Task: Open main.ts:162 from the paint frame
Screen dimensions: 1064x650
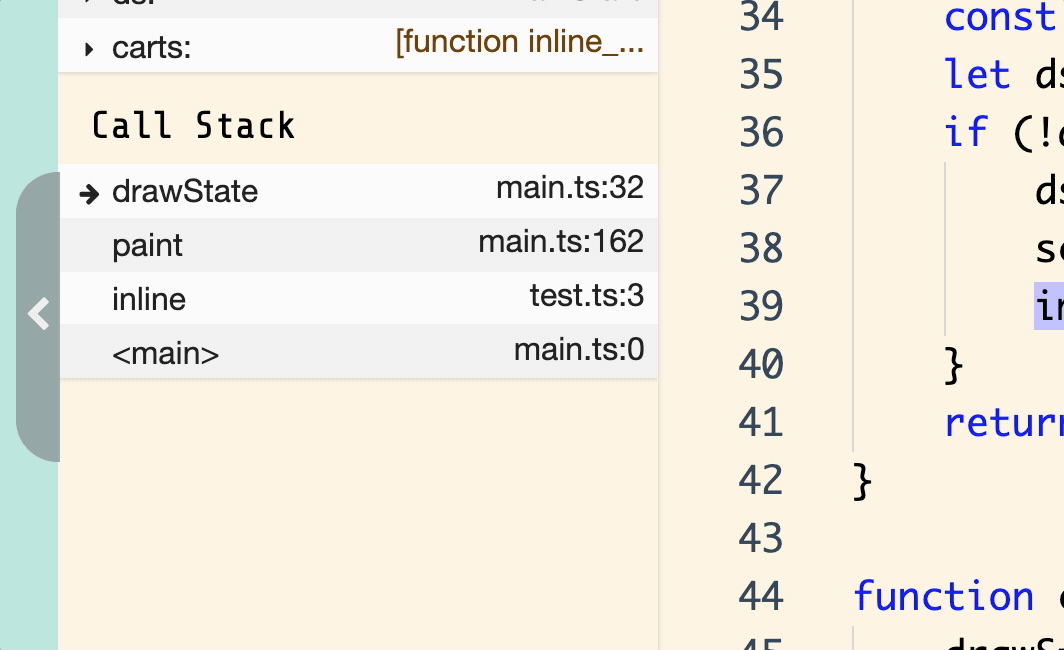Action: [561, 241]
